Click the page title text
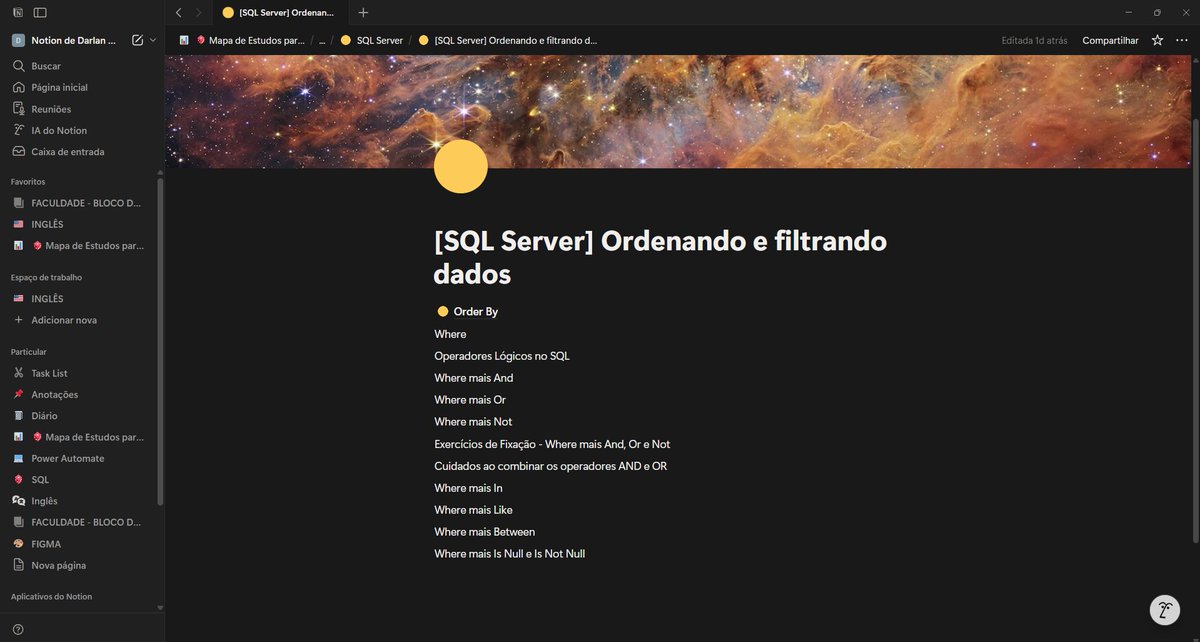The width and height of the screenshot is (1200, 642). coord(660,257)
